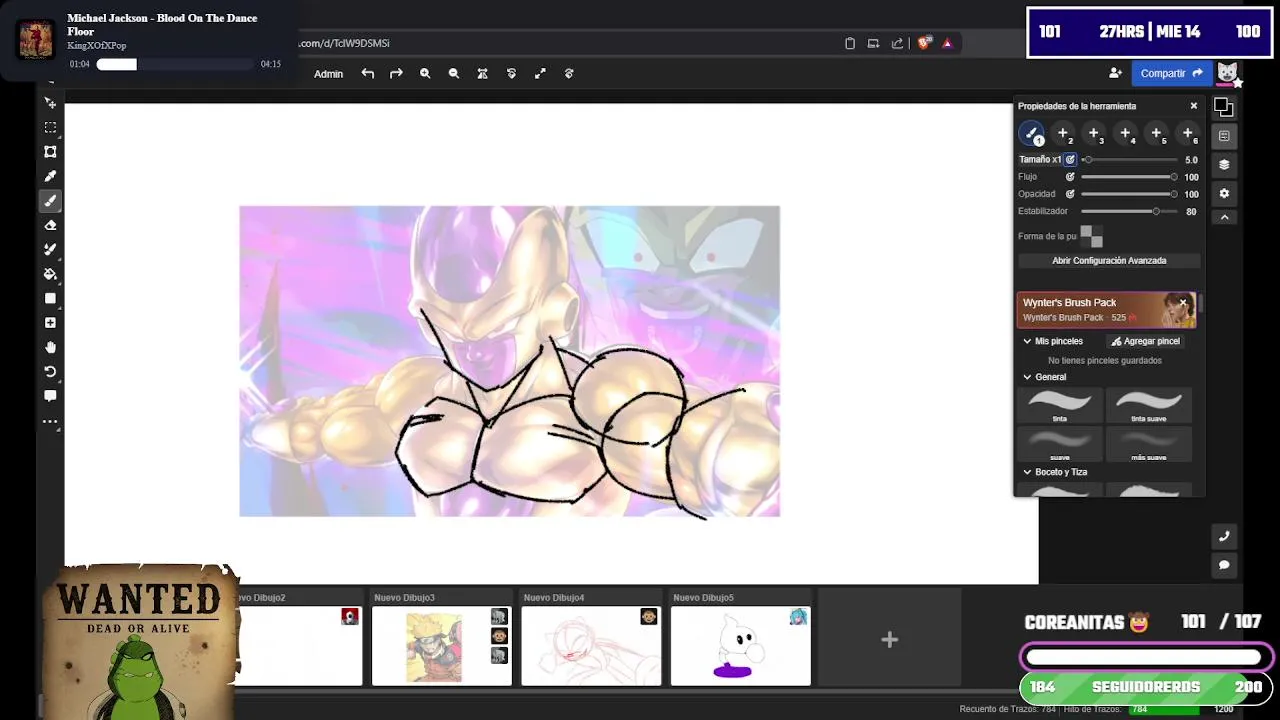1280x720 pixels.
Task: Select the blend brush tool
Action: coord(50,249)
